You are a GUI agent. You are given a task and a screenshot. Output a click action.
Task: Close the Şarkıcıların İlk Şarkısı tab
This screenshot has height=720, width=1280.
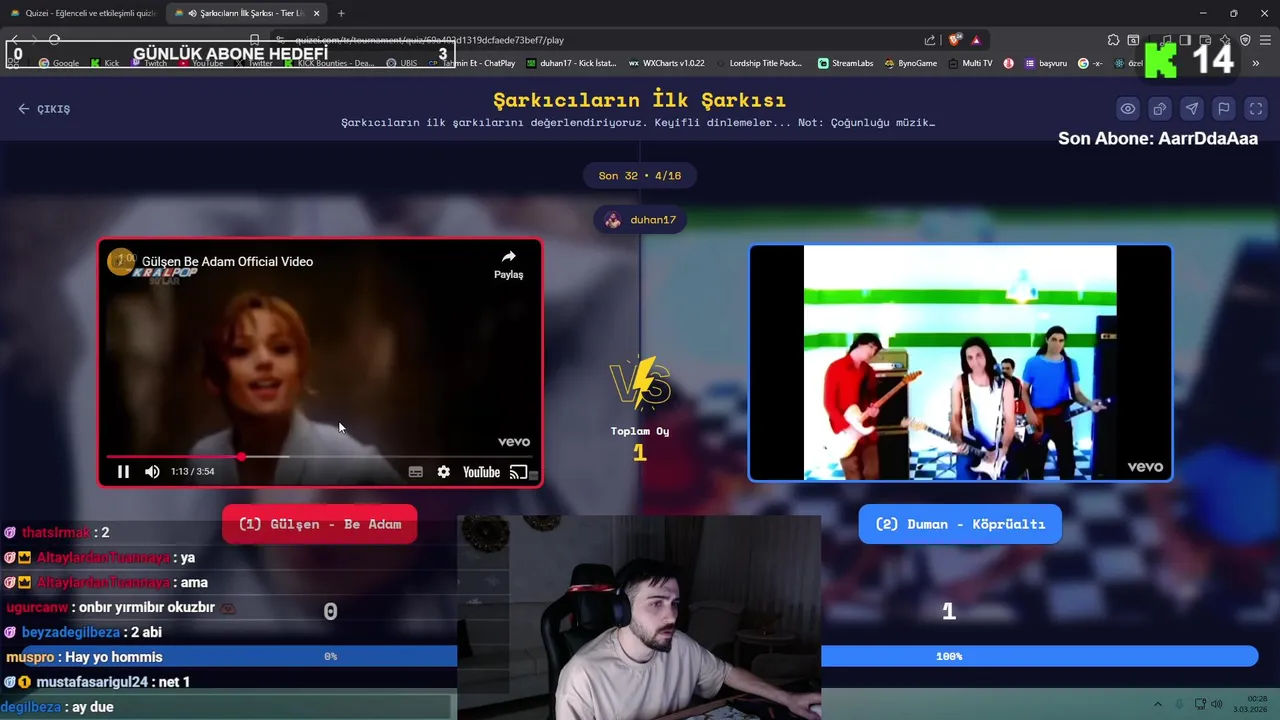[317, 13]
